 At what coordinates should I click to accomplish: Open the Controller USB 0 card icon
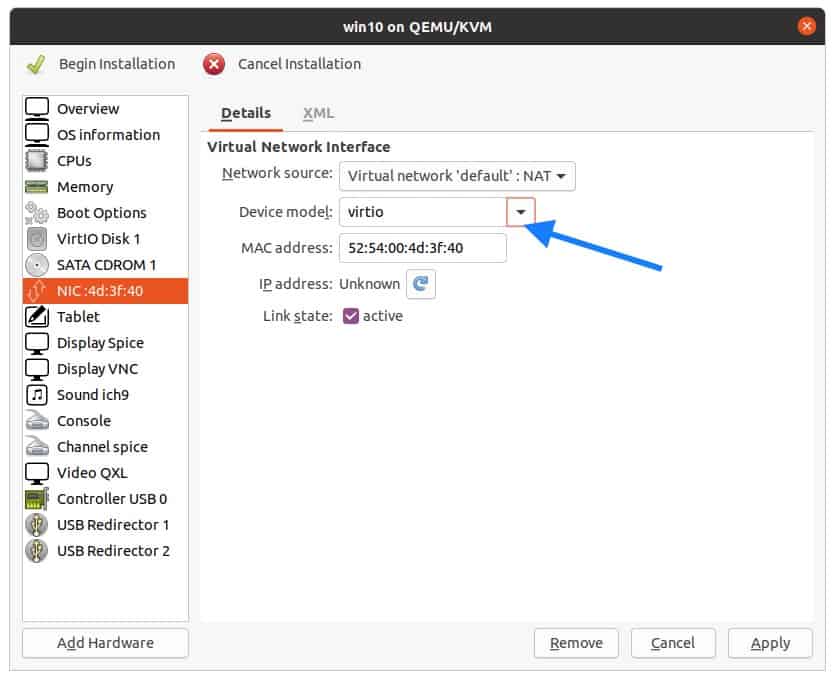click(36, 499)
